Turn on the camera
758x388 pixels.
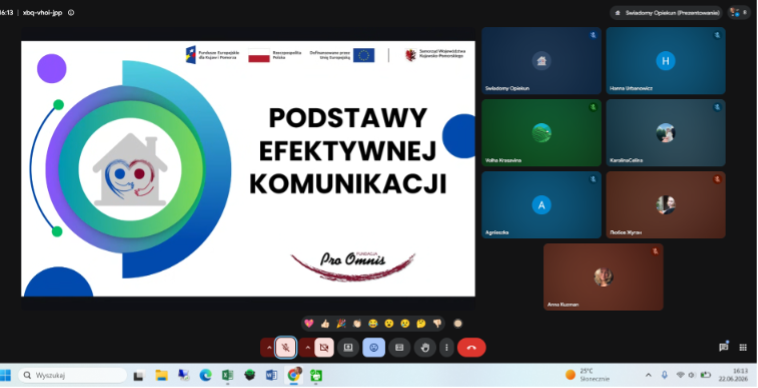[324, 347]
